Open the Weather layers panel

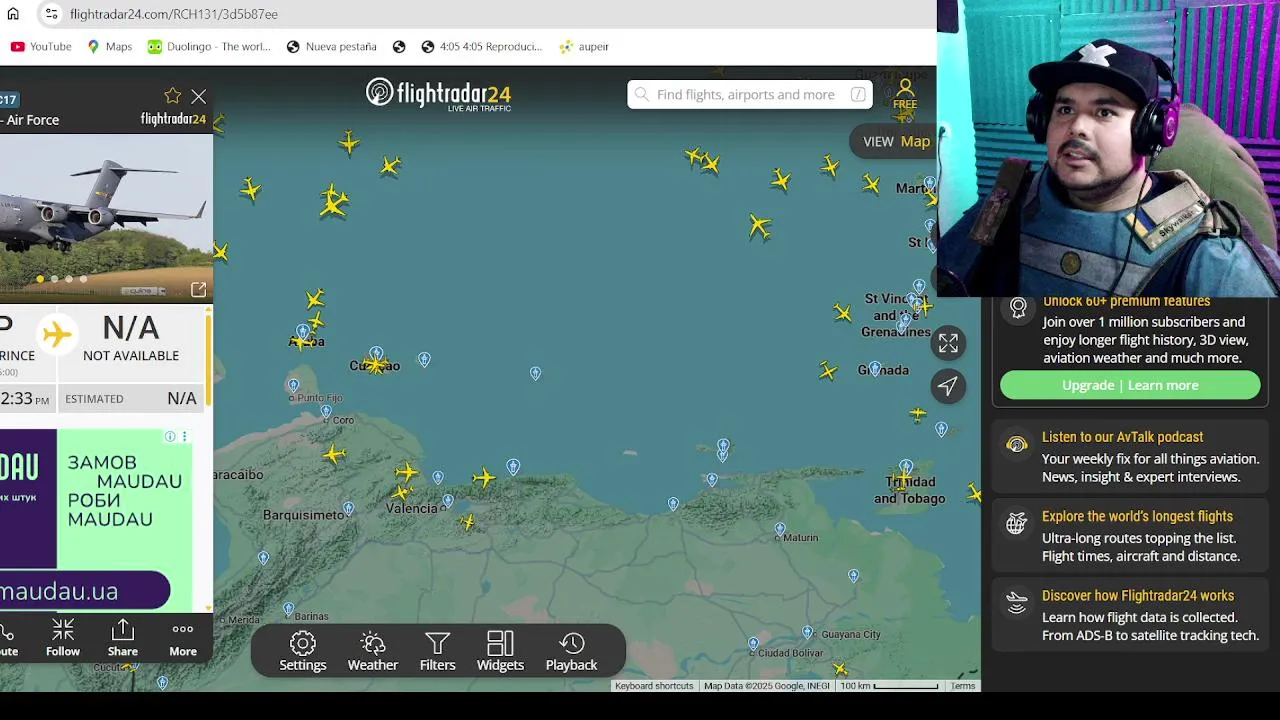pyautogui.click(x=373, y=651)
